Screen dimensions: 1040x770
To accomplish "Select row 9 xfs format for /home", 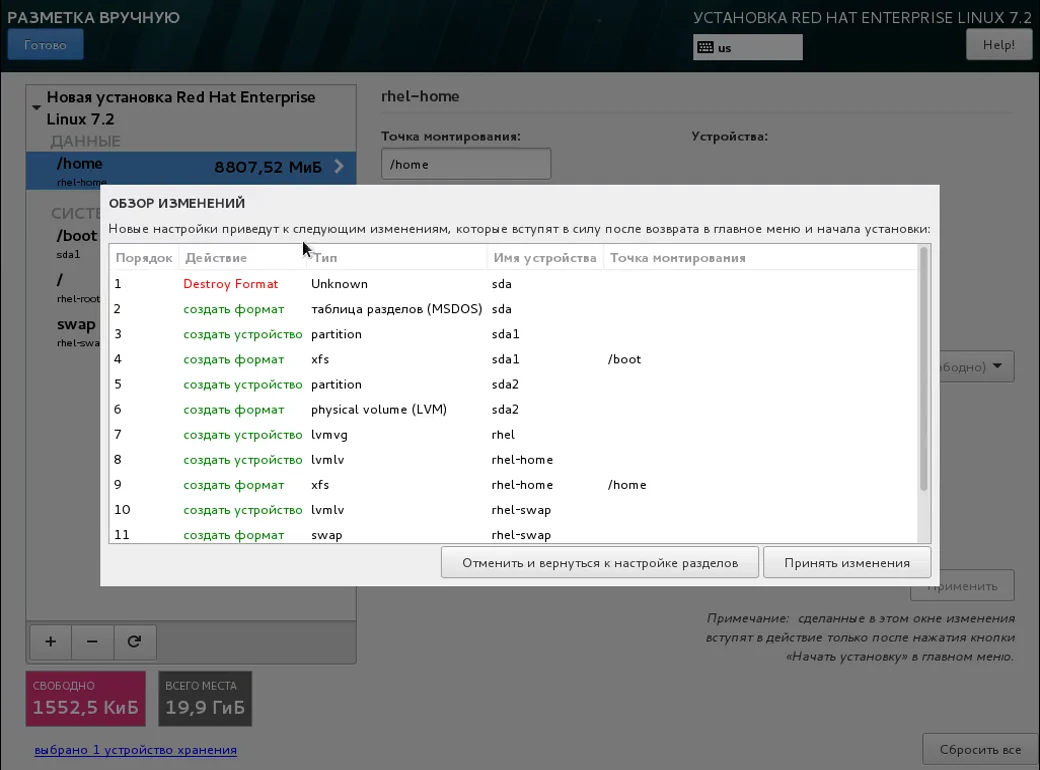I will coord(513,485).
